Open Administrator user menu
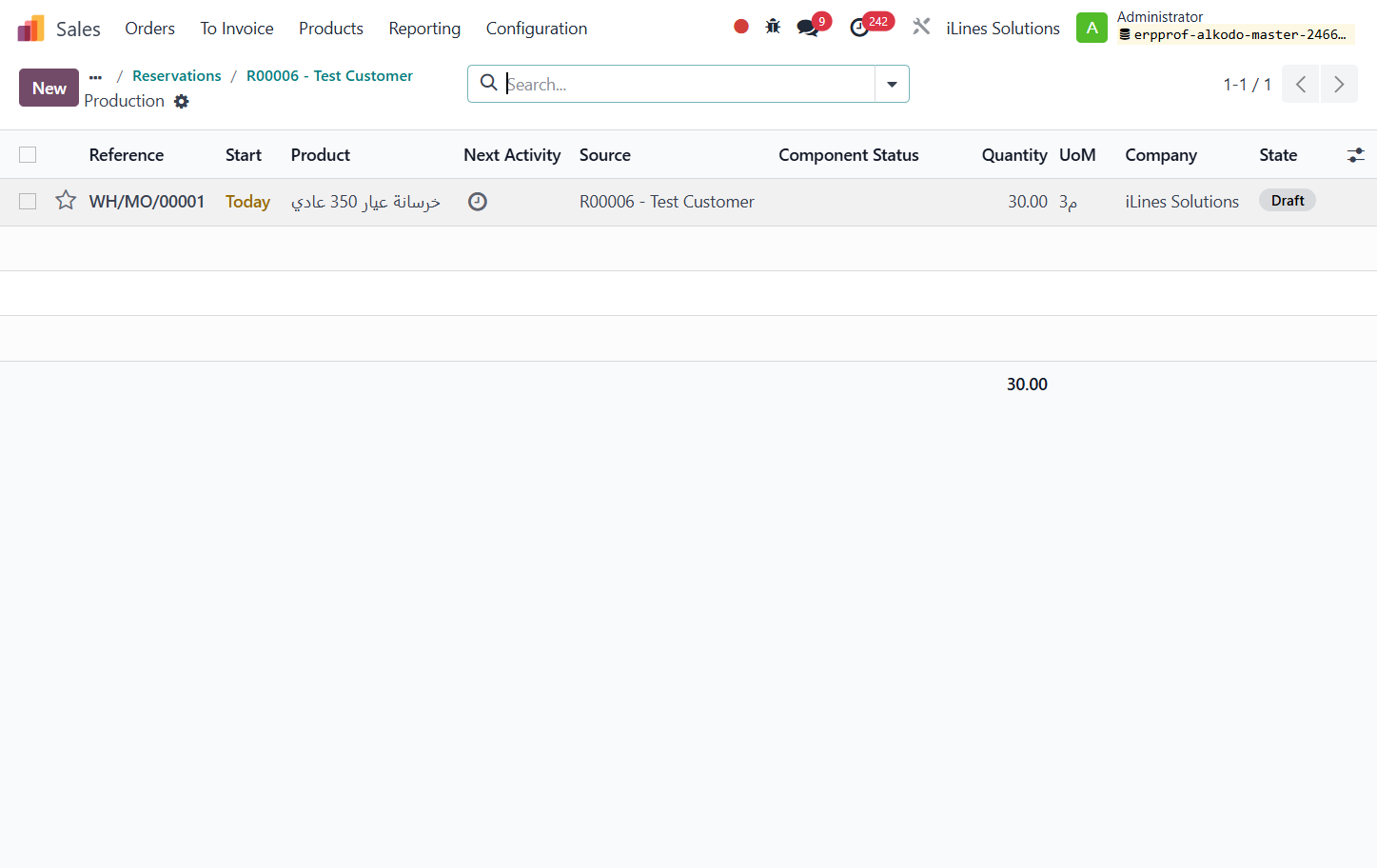The image size is (1377, 868). (1234, 27)
